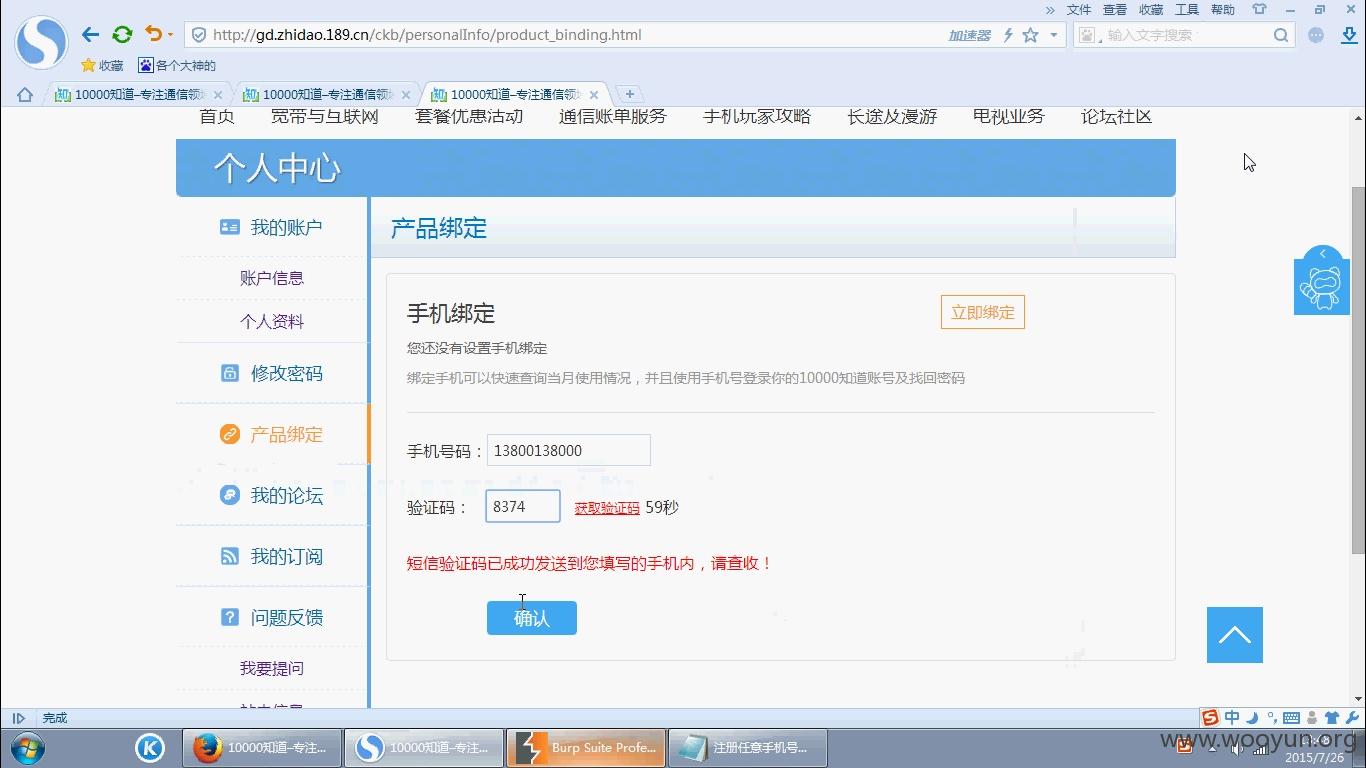
Task: Click the shield security icon in address bar
Action: point(199,35)
